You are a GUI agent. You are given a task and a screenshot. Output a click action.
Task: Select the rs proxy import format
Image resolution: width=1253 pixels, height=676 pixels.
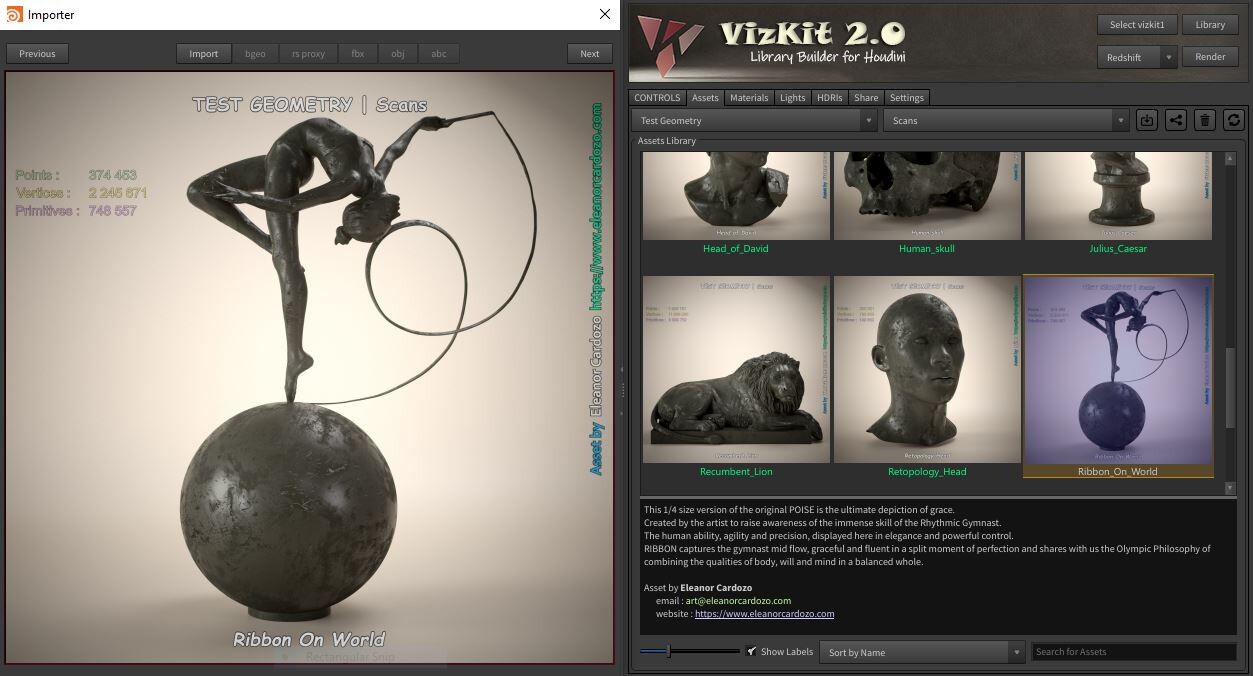(308, 54)
